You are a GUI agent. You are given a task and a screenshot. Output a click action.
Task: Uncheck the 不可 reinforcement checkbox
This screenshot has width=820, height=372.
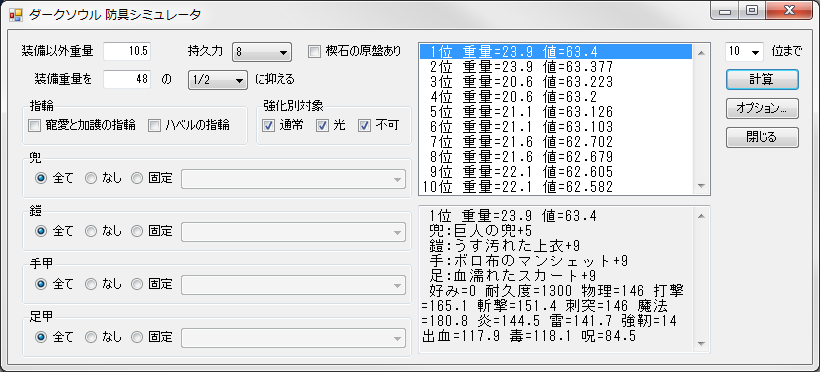365,126
